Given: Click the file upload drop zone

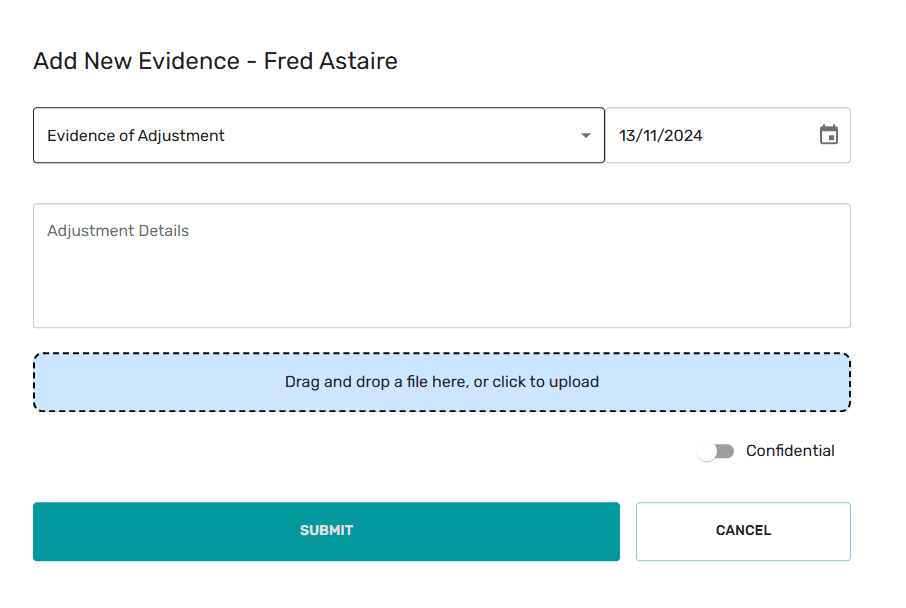Looking at the screenshot, I should point(441,382).
